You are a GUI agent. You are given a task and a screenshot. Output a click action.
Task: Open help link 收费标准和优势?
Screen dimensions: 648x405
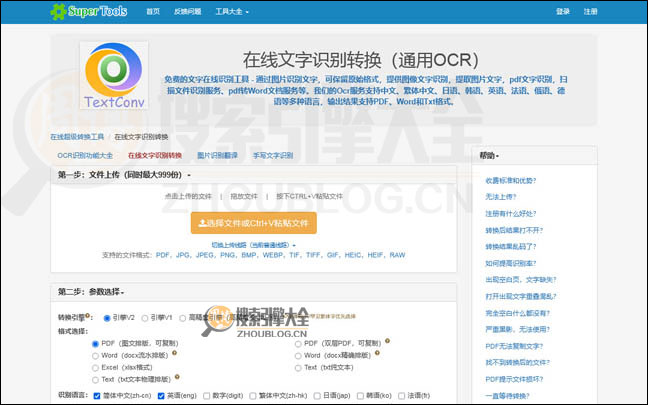pos(510,181)
